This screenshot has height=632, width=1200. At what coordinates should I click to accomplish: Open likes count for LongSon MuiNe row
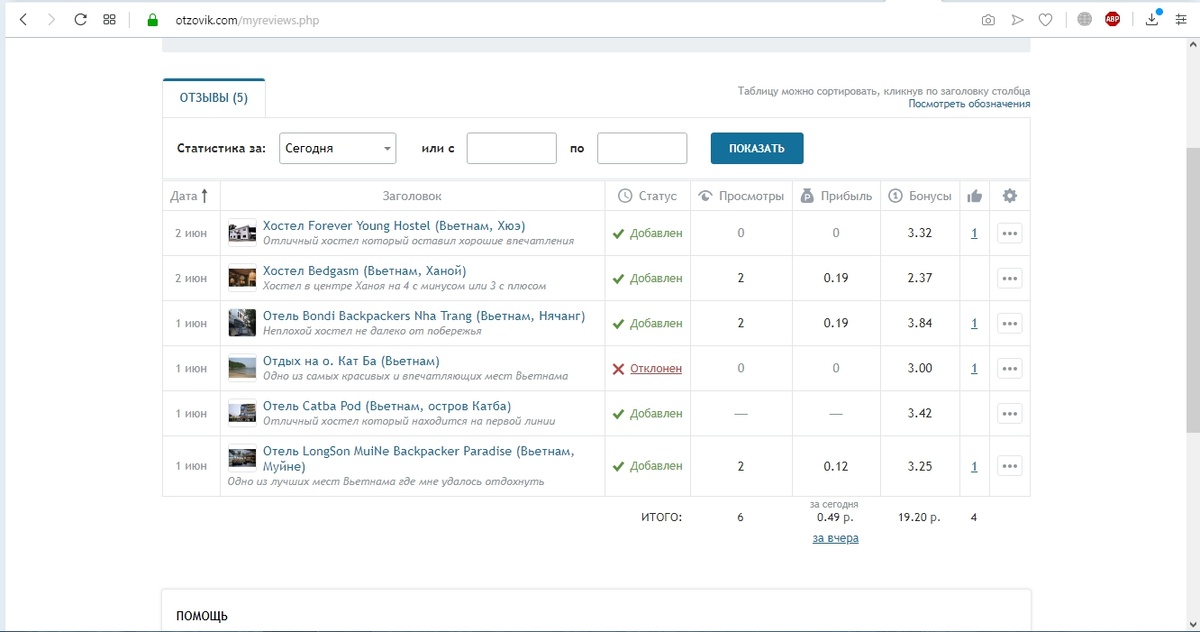click(x=974, y=466)
